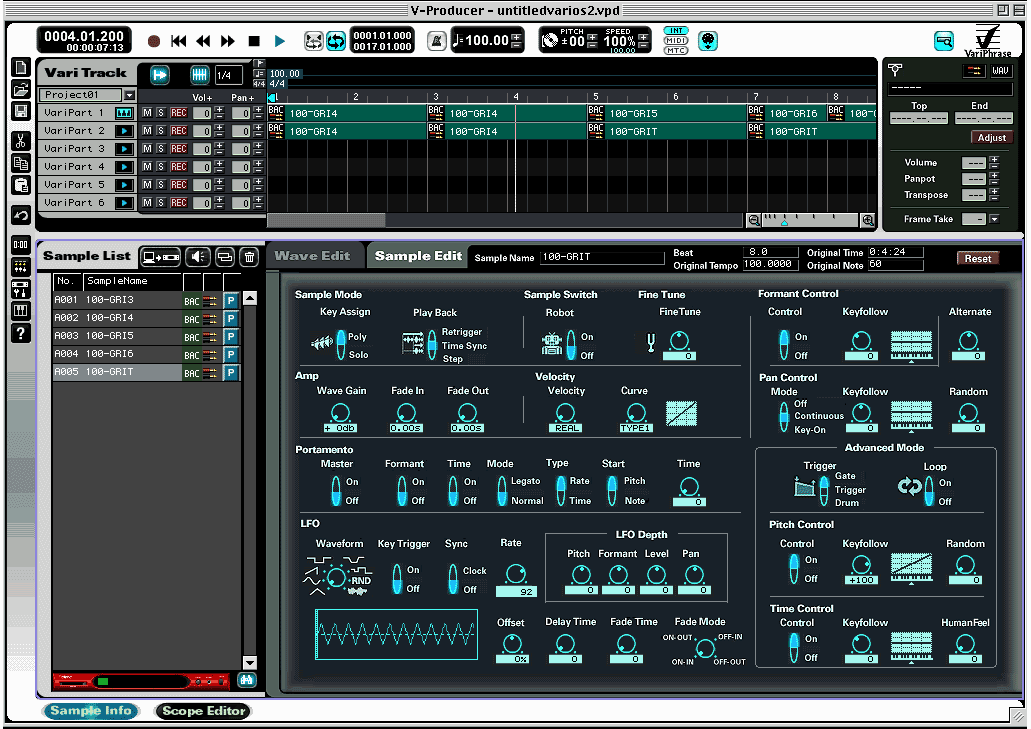The image size is (1031, 729).
Task: Open the 1/4 grid resolution selector
Action: coord(229,75)
